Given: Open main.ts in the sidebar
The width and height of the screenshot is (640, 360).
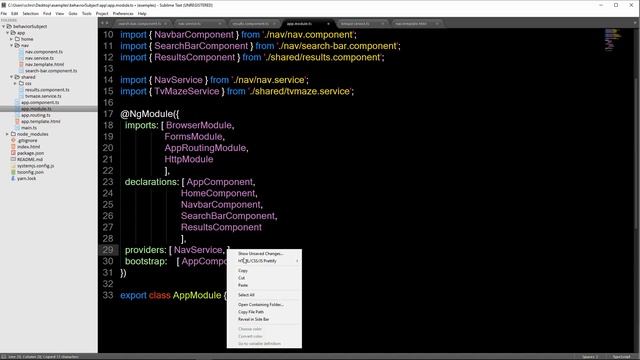Looking at the screenshot, I should [x=29, y=127].
